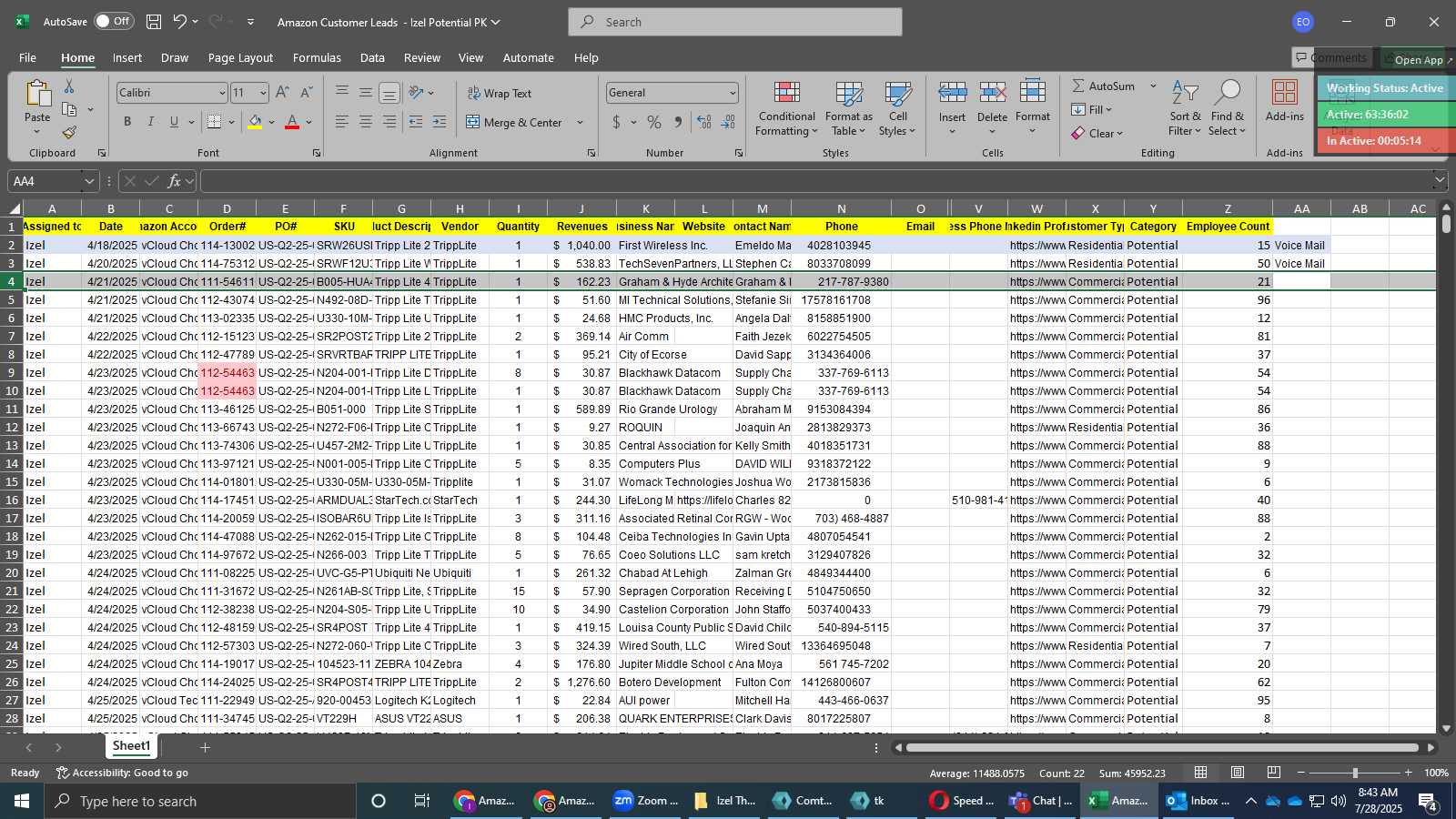The height and width of the screenshot is (819, 1456).
Task: Click the Sort & Filter button
Action: [1185, 107]
